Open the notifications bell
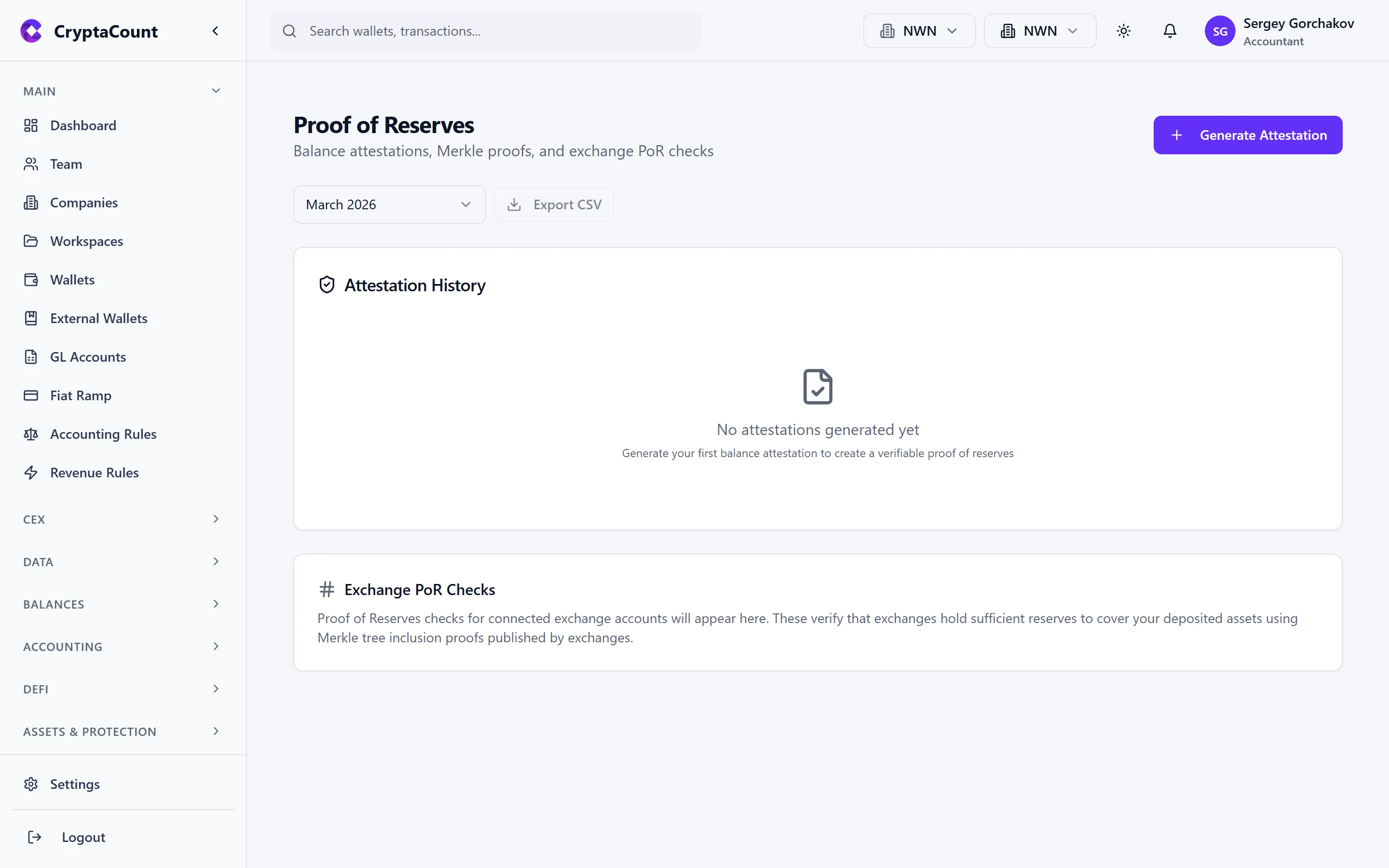1389x868 pixels. tap(1169, 31)
